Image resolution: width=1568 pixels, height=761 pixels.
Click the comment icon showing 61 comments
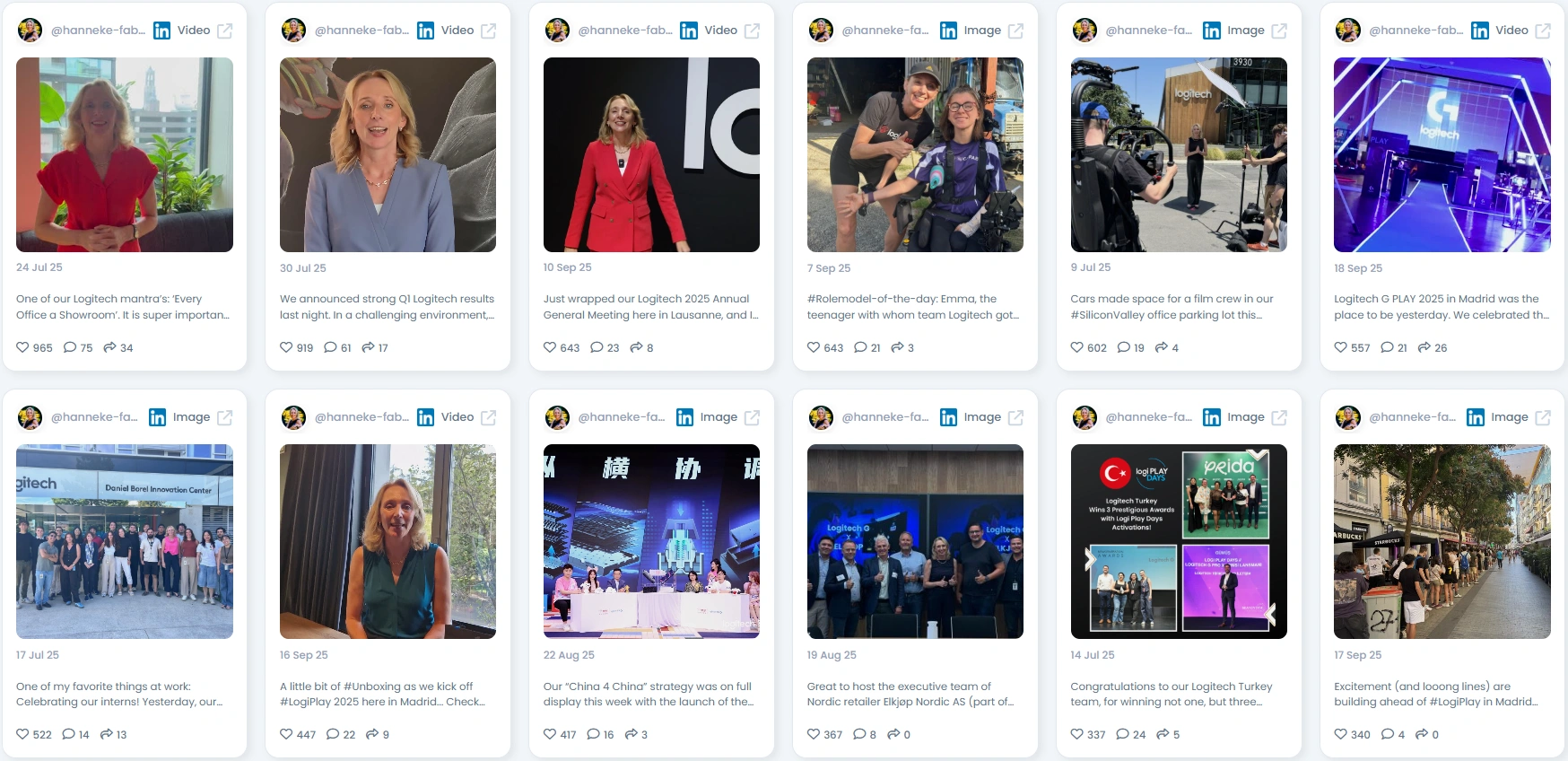(x=330, y=347)
